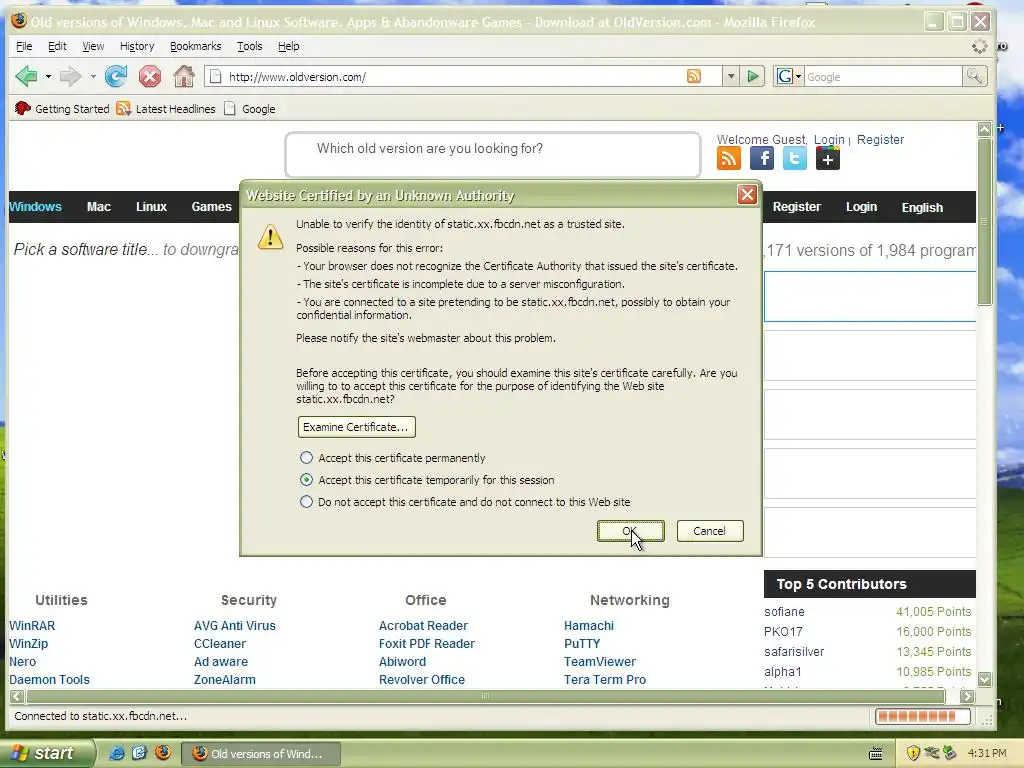The width and height of the screenshot is (1024, 768).
Task: Click the black plus share icon
Action: click(827, 158)
